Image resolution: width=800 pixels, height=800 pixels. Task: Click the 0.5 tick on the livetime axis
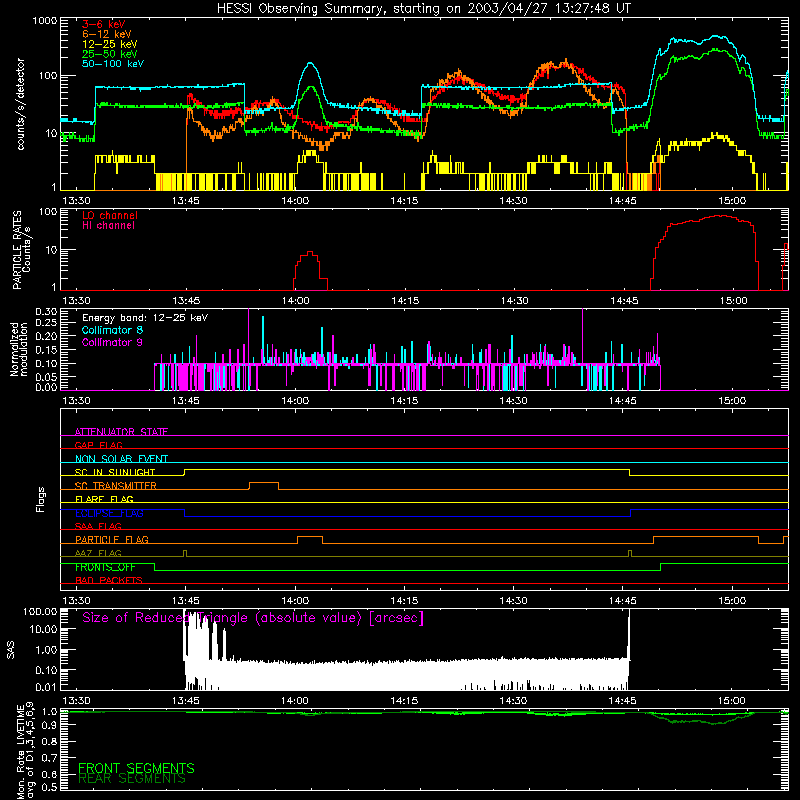click(x=50, y=787)
